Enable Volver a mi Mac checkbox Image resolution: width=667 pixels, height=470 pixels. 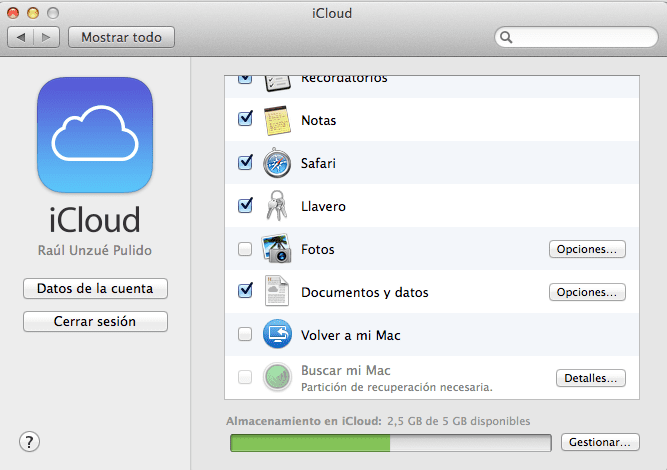[x=245, y=336]
